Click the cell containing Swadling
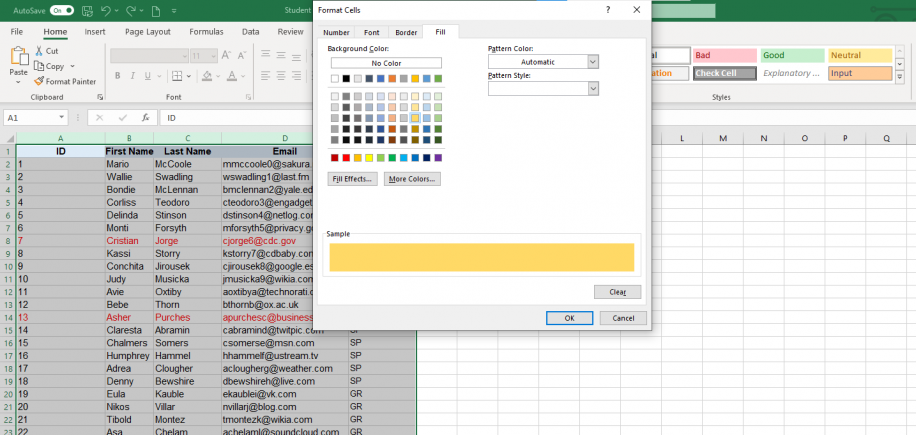The image size is (916, 435). 188,176
